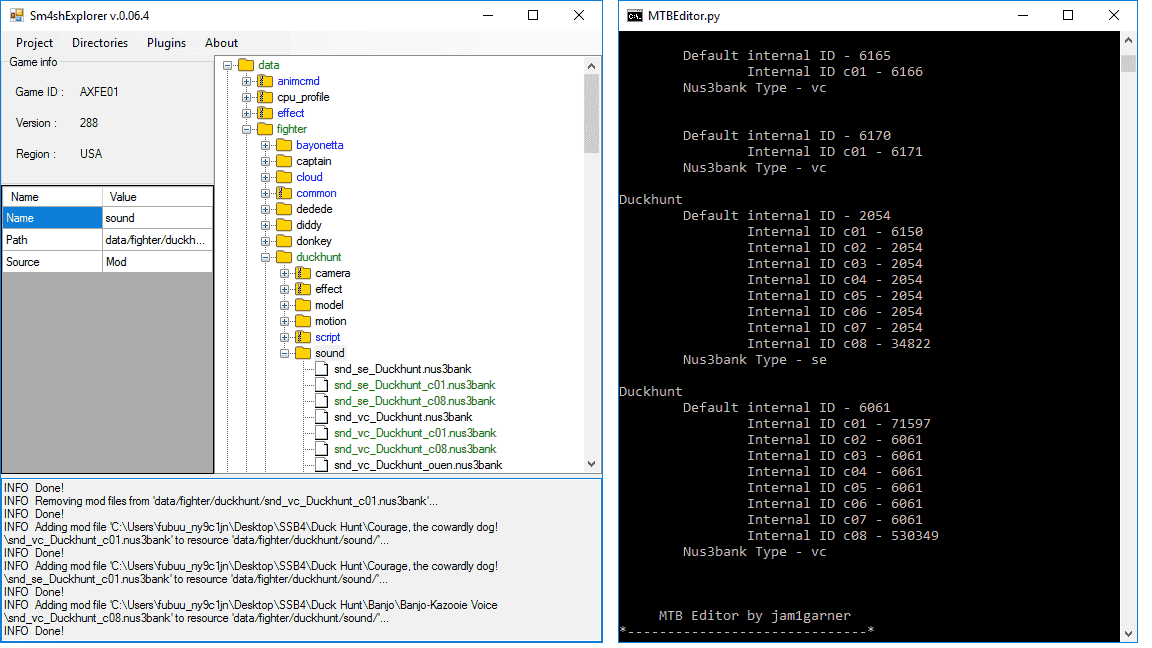Click file icon of snd_vc_Duckhunt_ouen.nus3bank
Screen dimensions: 1152x648
[x=322, y=466]
